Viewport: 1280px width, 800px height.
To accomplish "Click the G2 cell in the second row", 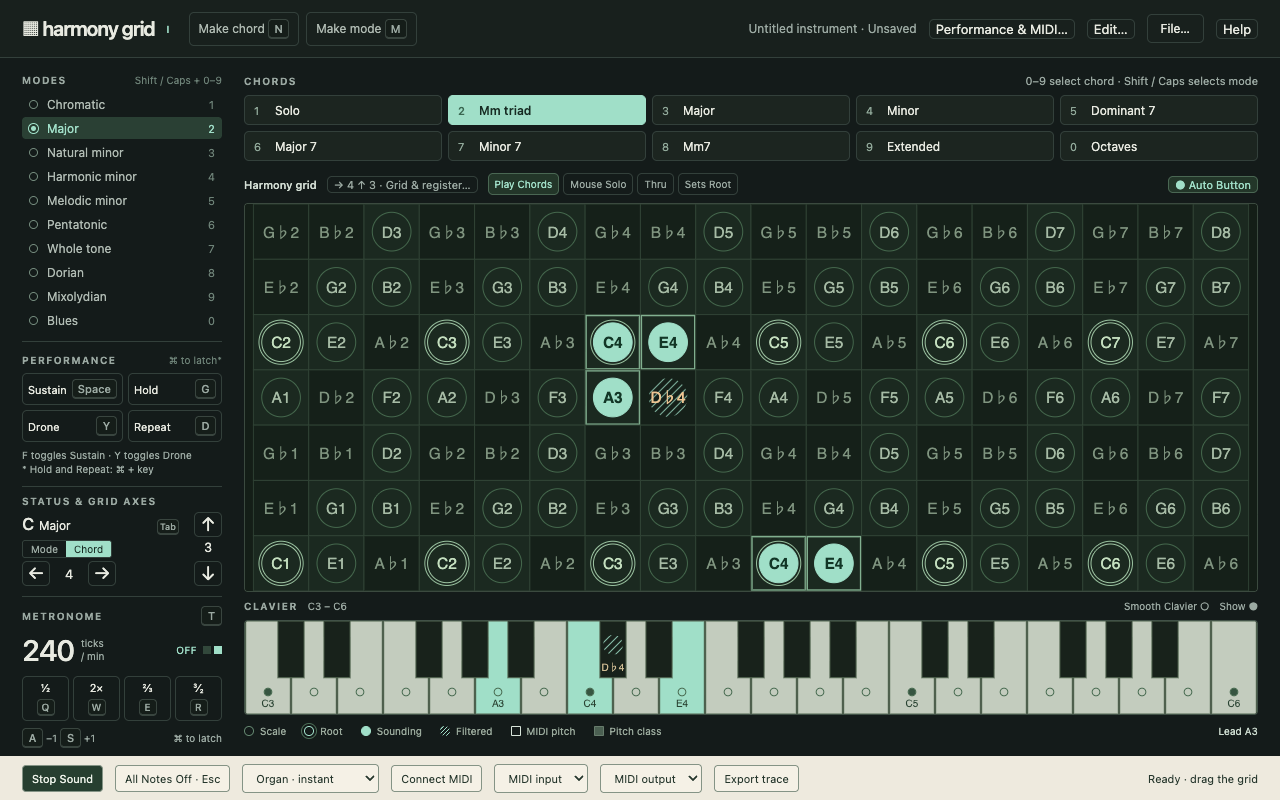I will click(336, 287).
